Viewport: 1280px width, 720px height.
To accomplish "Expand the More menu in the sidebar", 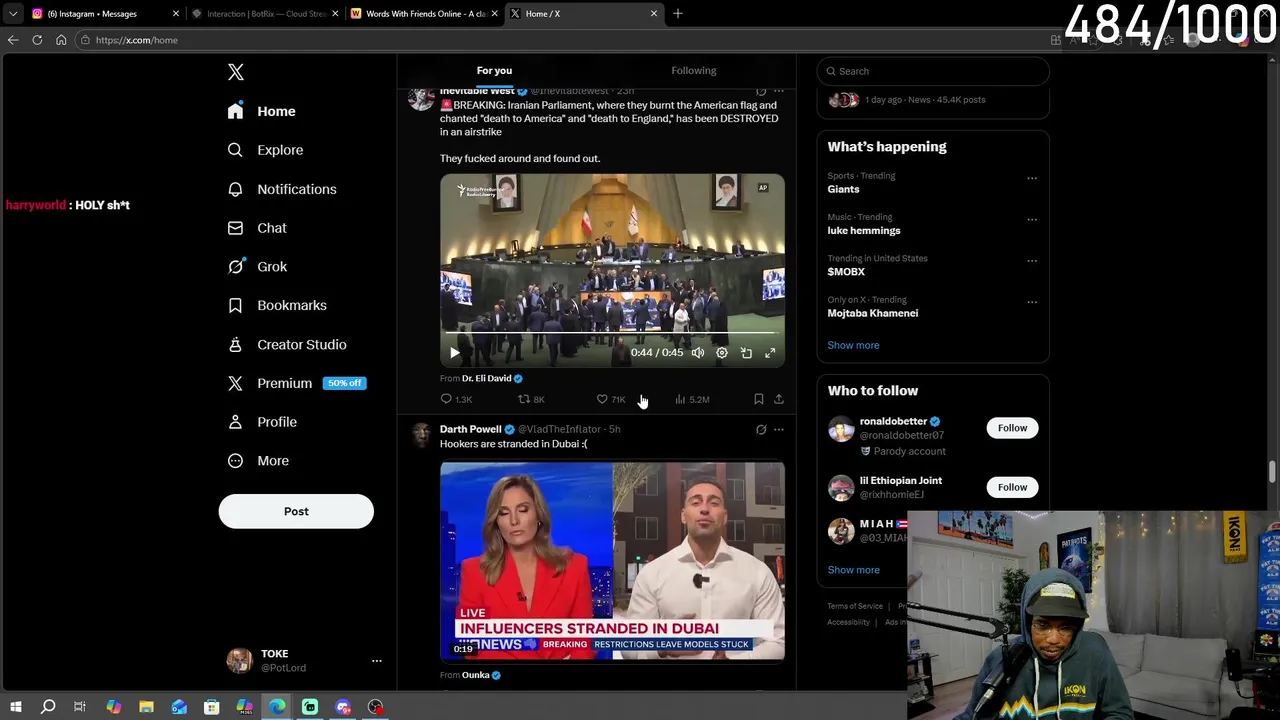I will 258,461.
